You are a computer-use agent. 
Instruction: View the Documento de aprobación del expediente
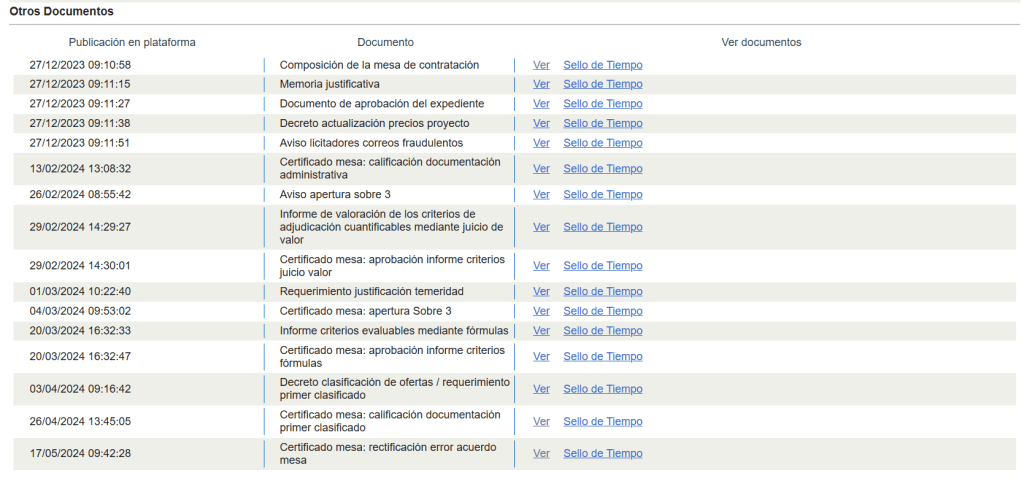click(x=541, y=104)
